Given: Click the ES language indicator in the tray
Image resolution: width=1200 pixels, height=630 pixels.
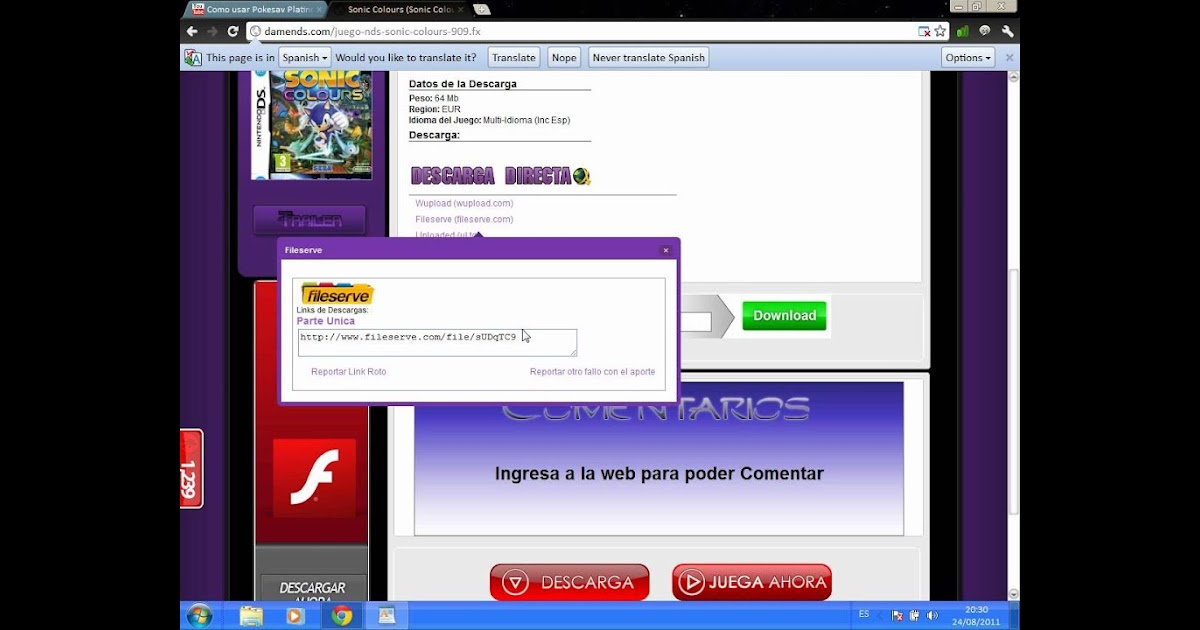Looking at the screenshot, I should coord(864,614).
